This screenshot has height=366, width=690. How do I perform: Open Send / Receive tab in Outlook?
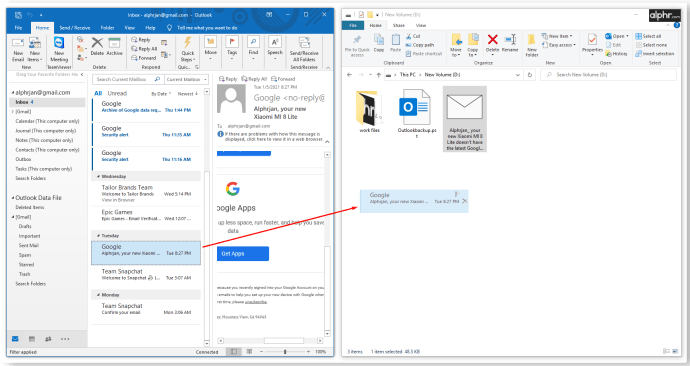(x=75, y=28)
